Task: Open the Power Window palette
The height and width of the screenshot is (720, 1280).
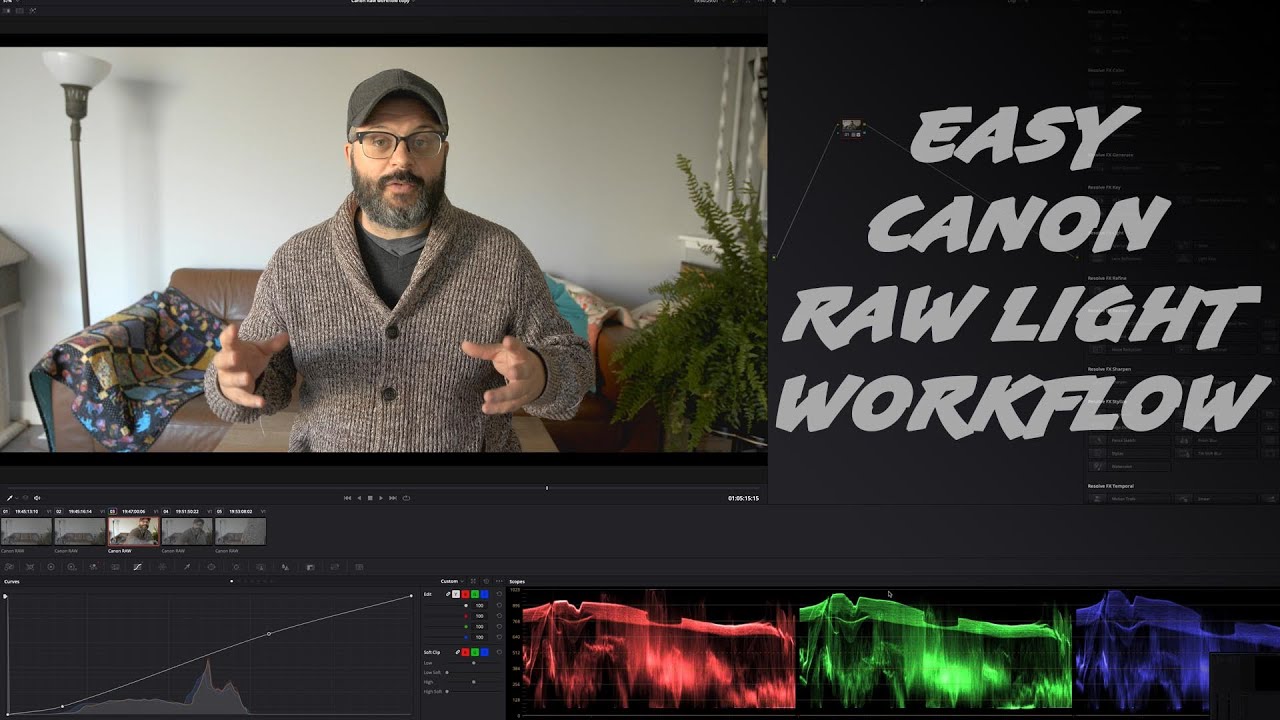Action: [211, 567]
